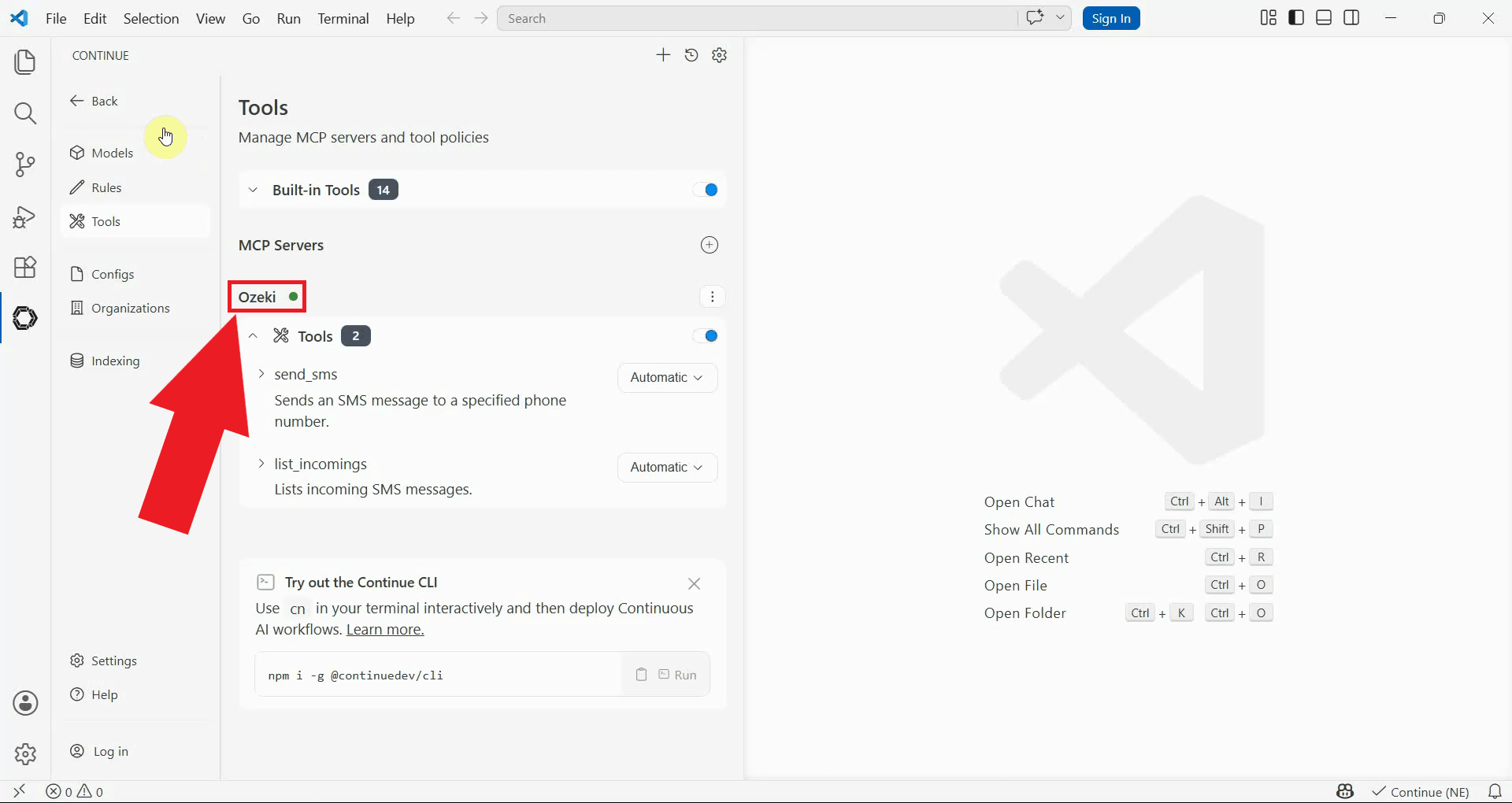The height and width of the screenshot is (803, 1512).
Task: Open Ozeki server options menu
Action: [x=712, y=297]
